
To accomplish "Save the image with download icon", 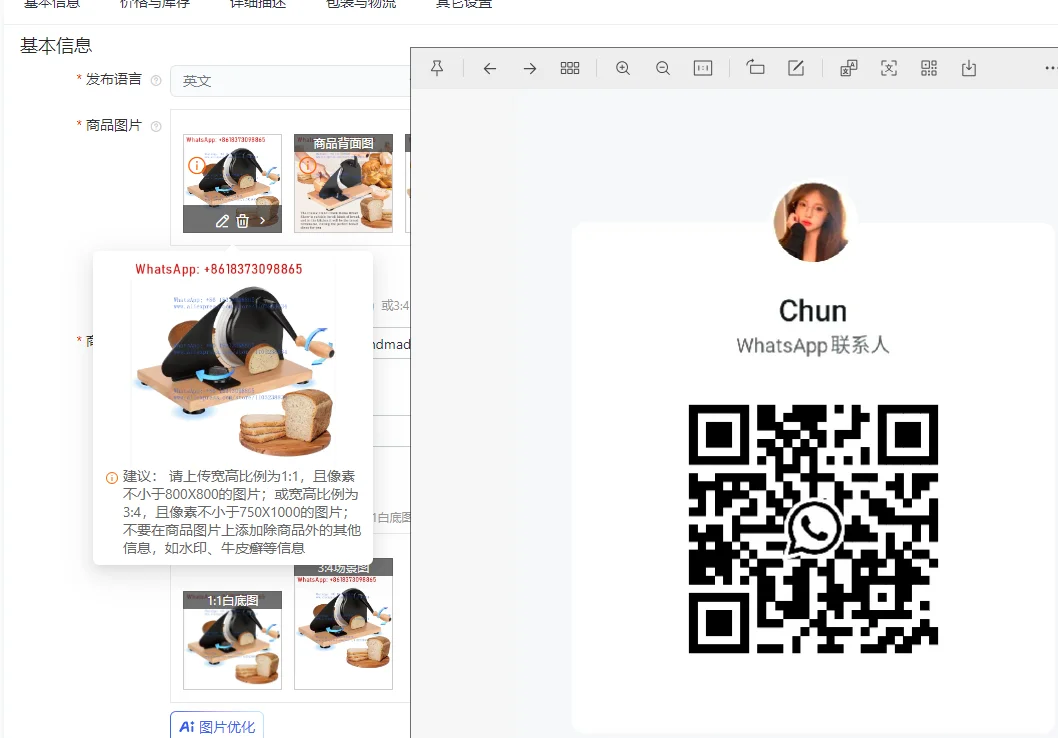I will 969,68.
